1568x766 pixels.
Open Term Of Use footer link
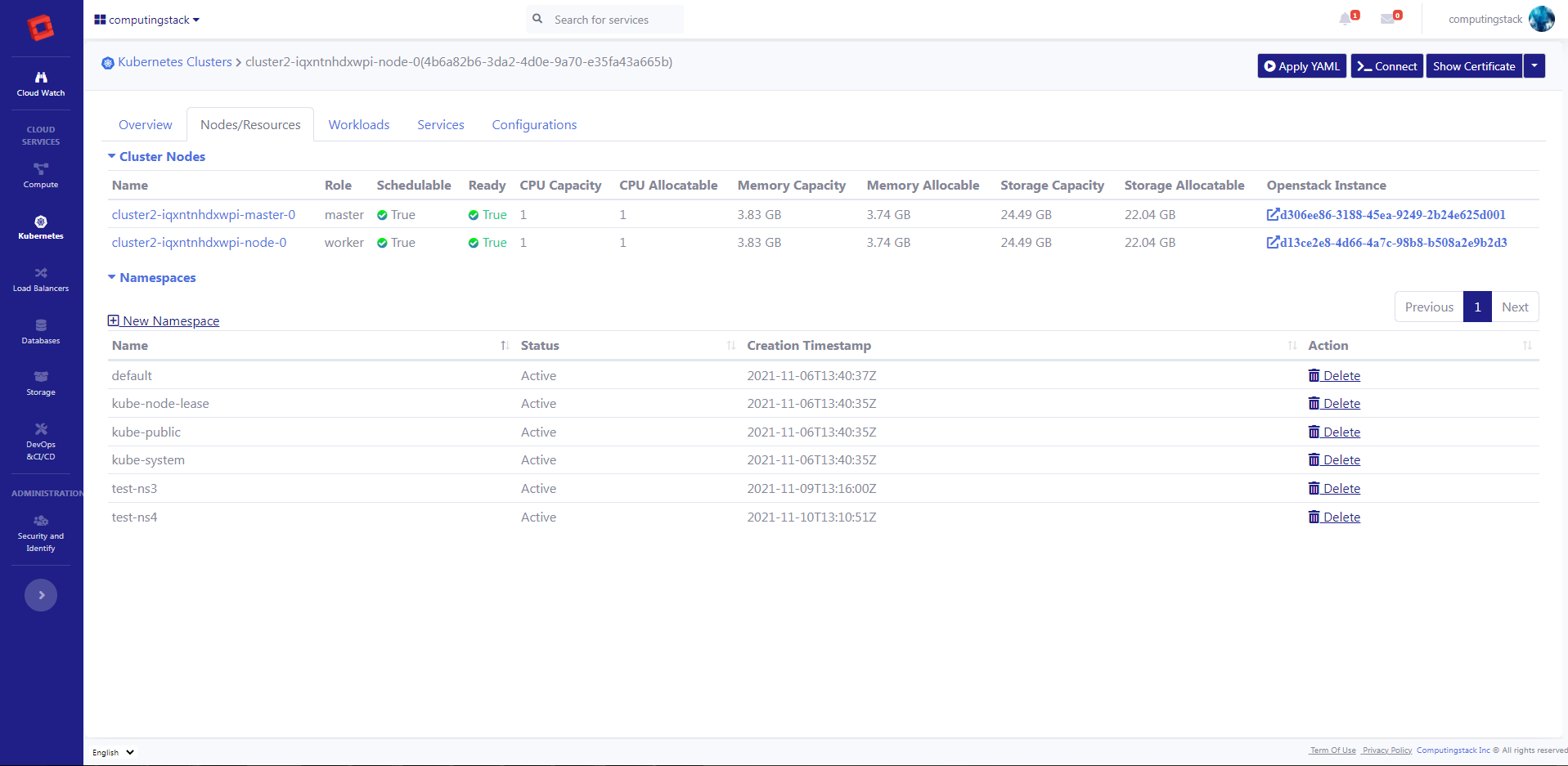[x=1332, y=750]
